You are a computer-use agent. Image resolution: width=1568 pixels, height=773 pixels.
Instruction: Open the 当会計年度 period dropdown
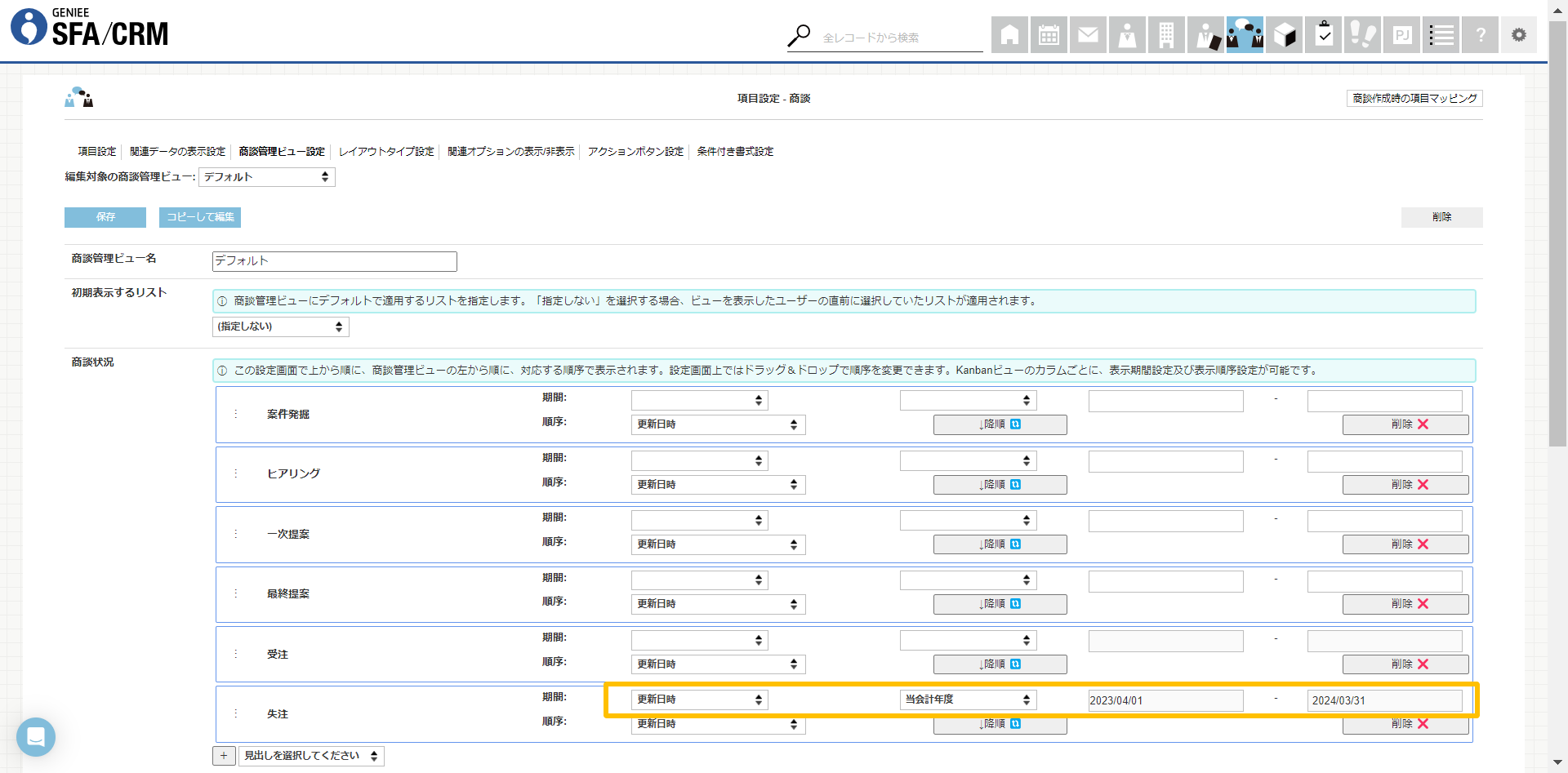tap(969, 700)
